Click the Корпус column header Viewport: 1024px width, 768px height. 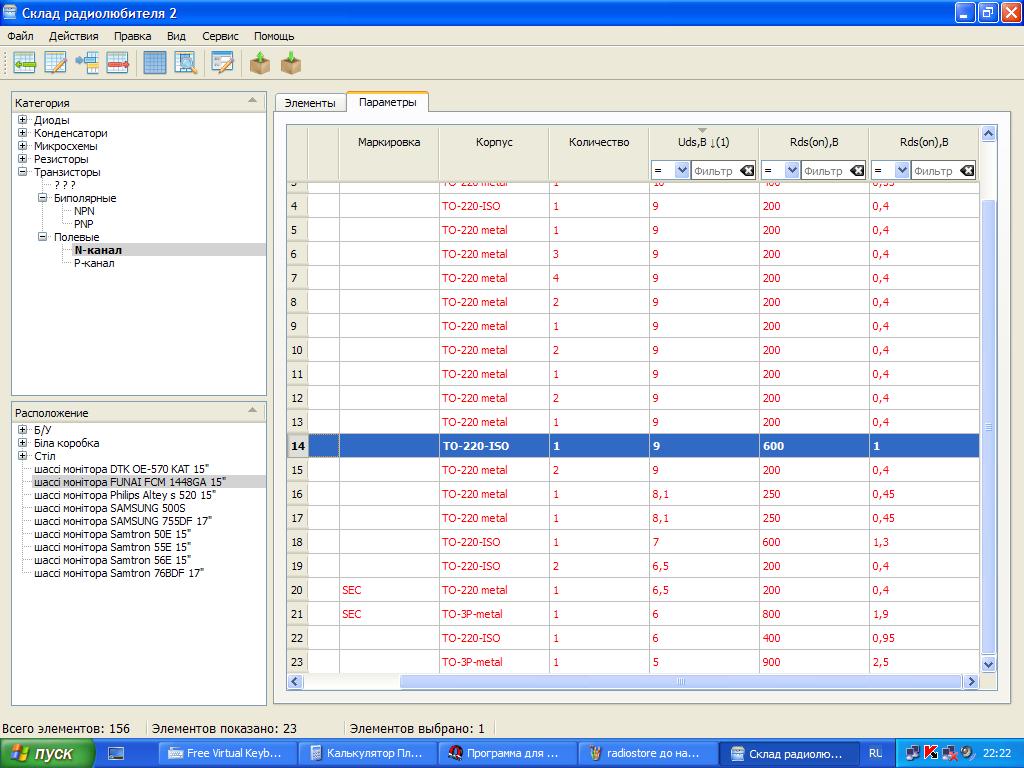click(494, 142)
